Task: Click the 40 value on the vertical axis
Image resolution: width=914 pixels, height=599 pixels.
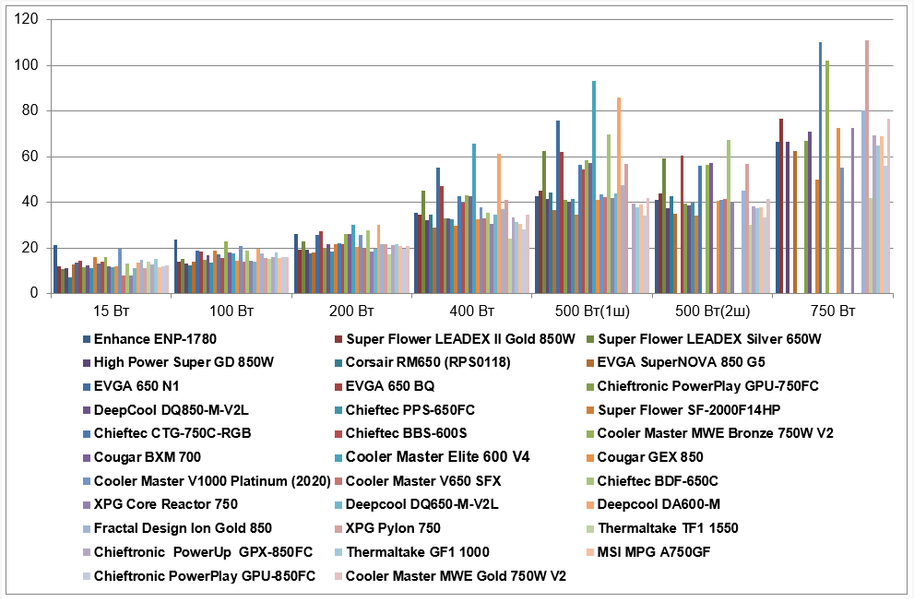Action: click(30, 202)
